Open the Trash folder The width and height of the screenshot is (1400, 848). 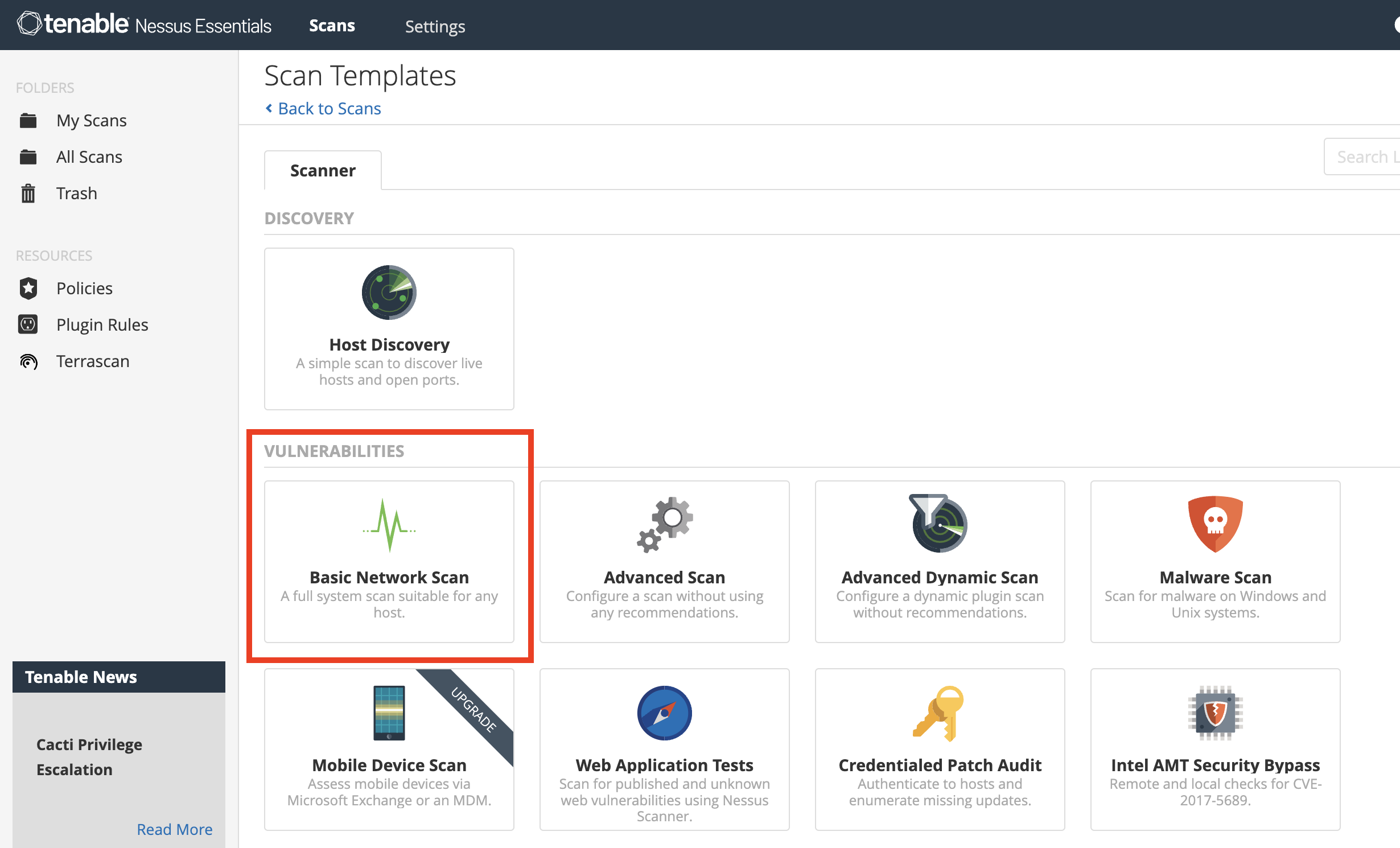[76, 194]
